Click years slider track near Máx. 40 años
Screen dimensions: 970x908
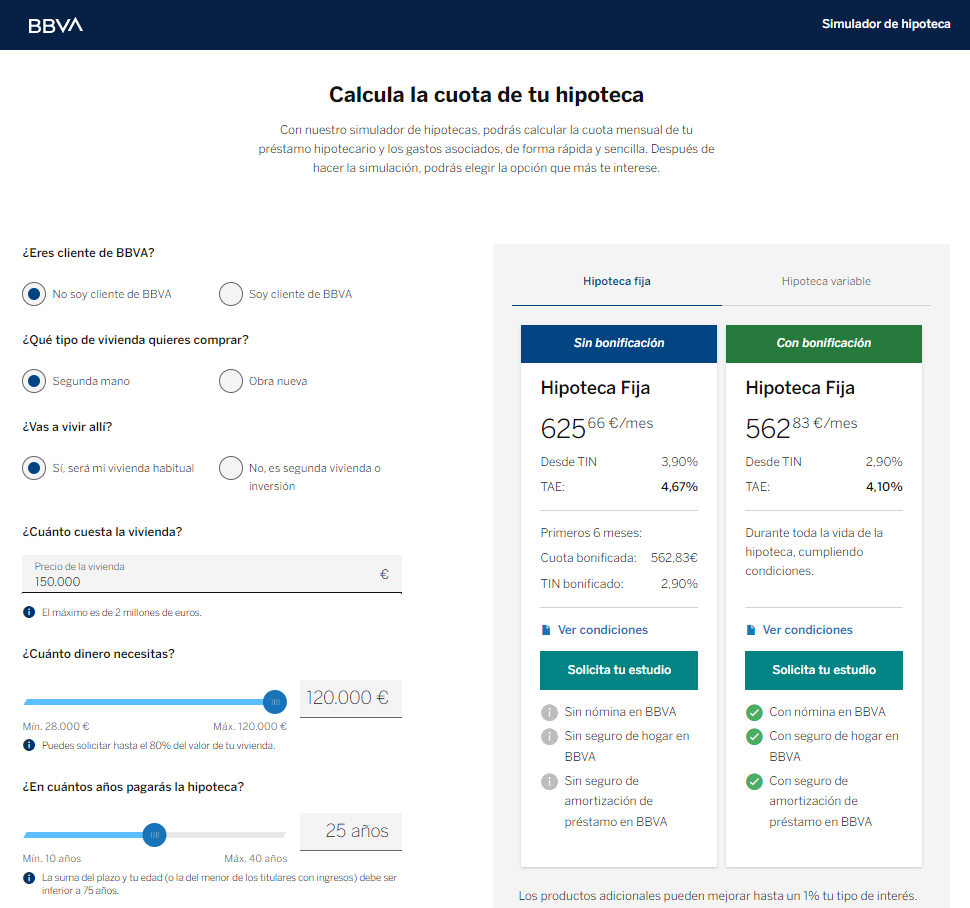280,835
